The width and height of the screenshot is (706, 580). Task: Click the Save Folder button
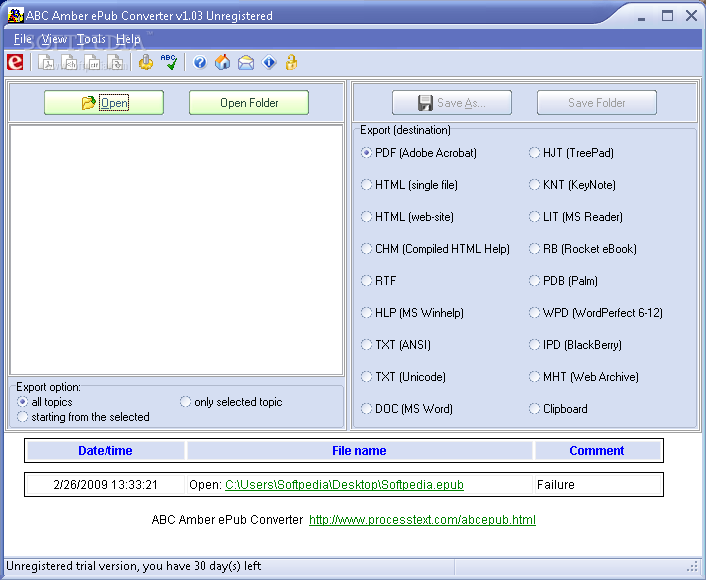(x=597, y=103)
